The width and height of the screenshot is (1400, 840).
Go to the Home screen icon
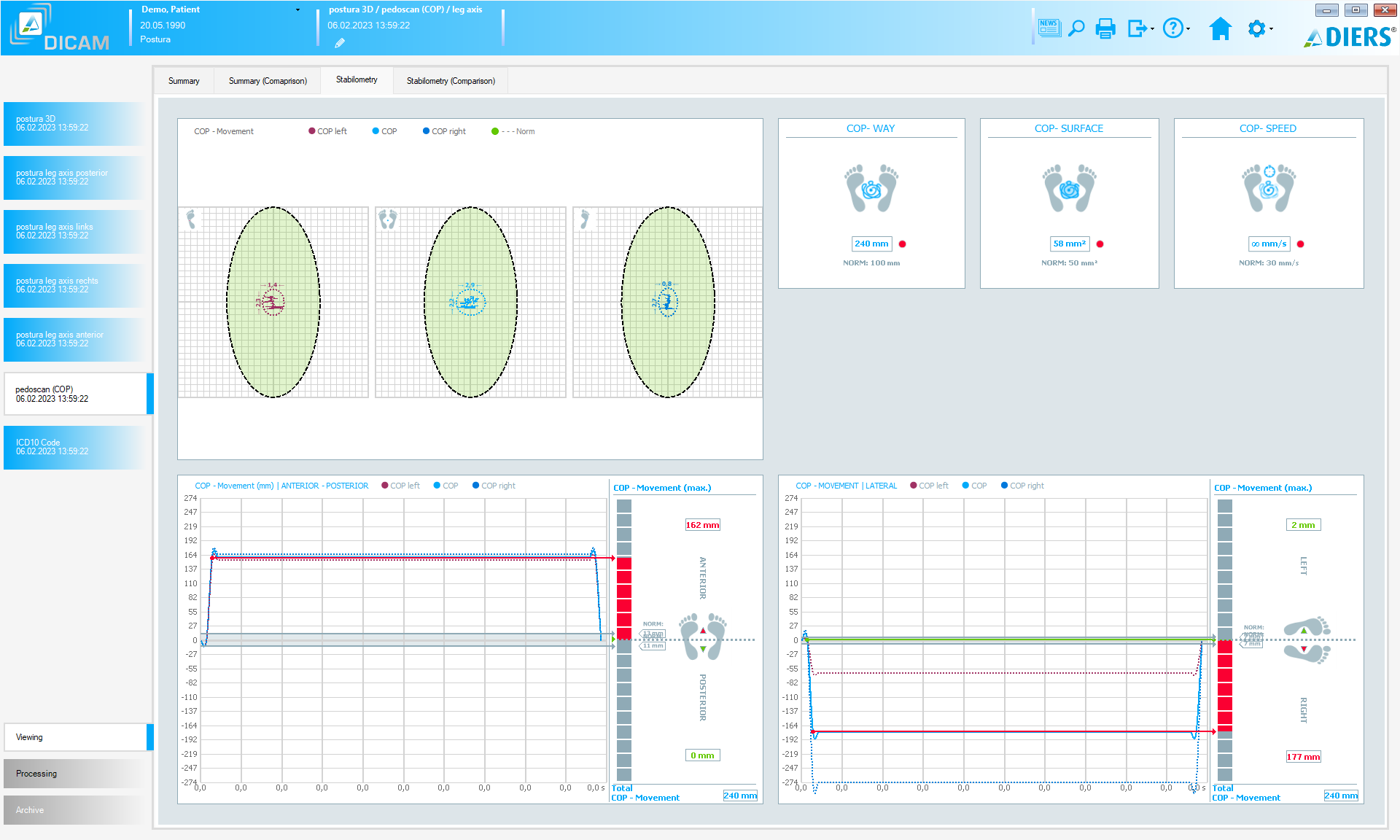pyautogui.click(x=1220, y=28)
